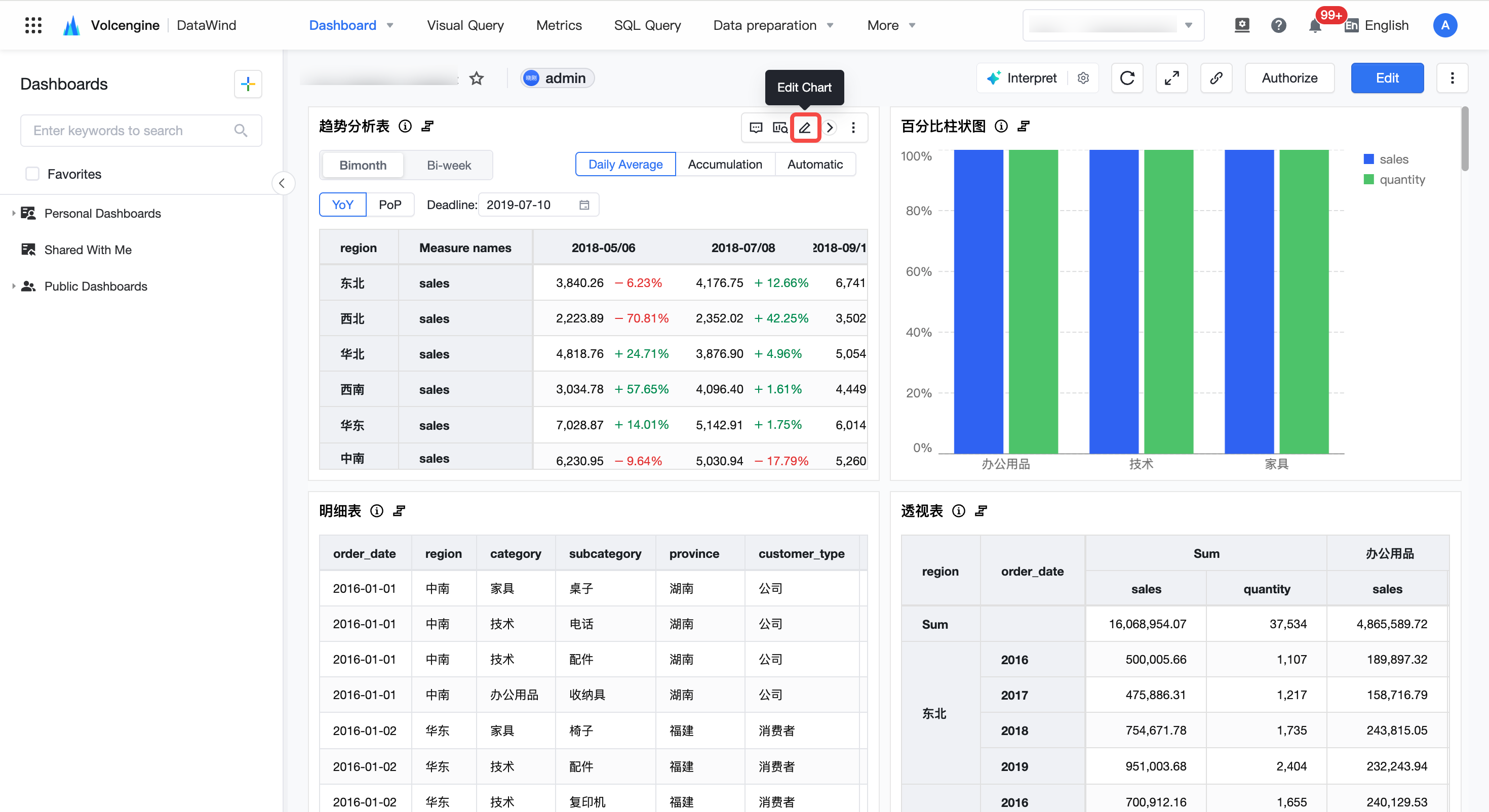Choose Accumulation calculation mode
This screenshot has height=812, width=1489.
[x=725, y=165]
